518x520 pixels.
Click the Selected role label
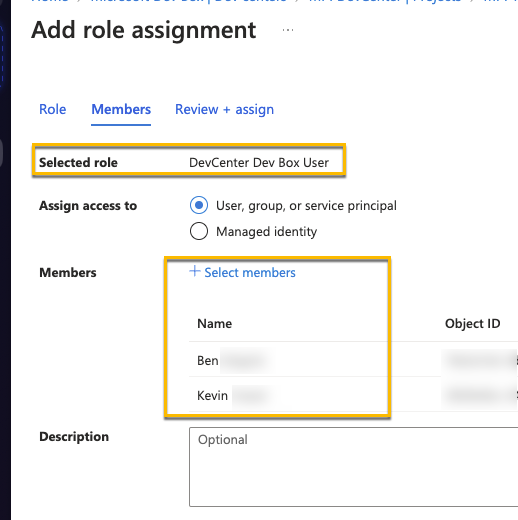(x=78, y=163)
